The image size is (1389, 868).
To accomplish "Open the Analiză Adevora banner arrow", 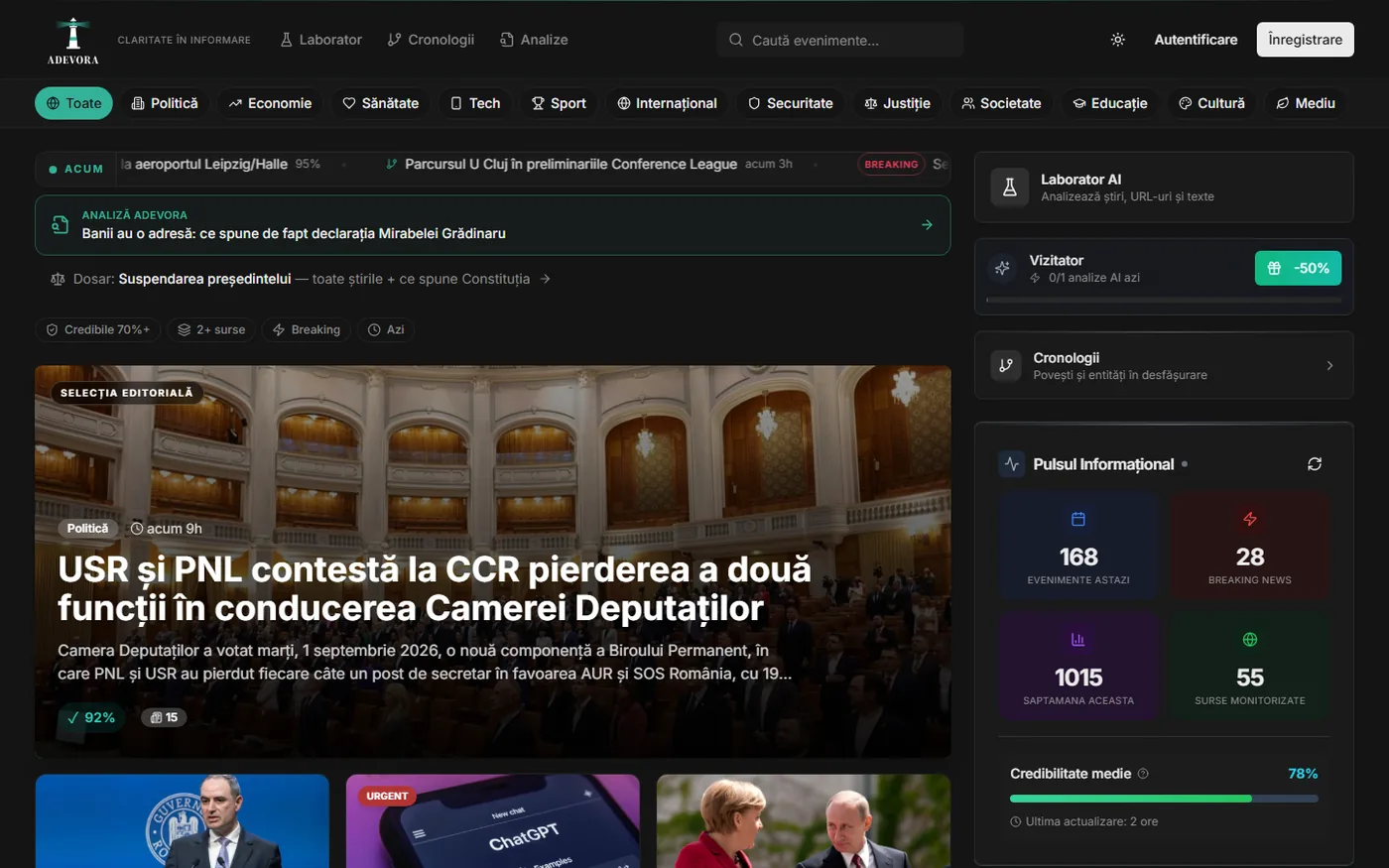I will pos(927,225).
